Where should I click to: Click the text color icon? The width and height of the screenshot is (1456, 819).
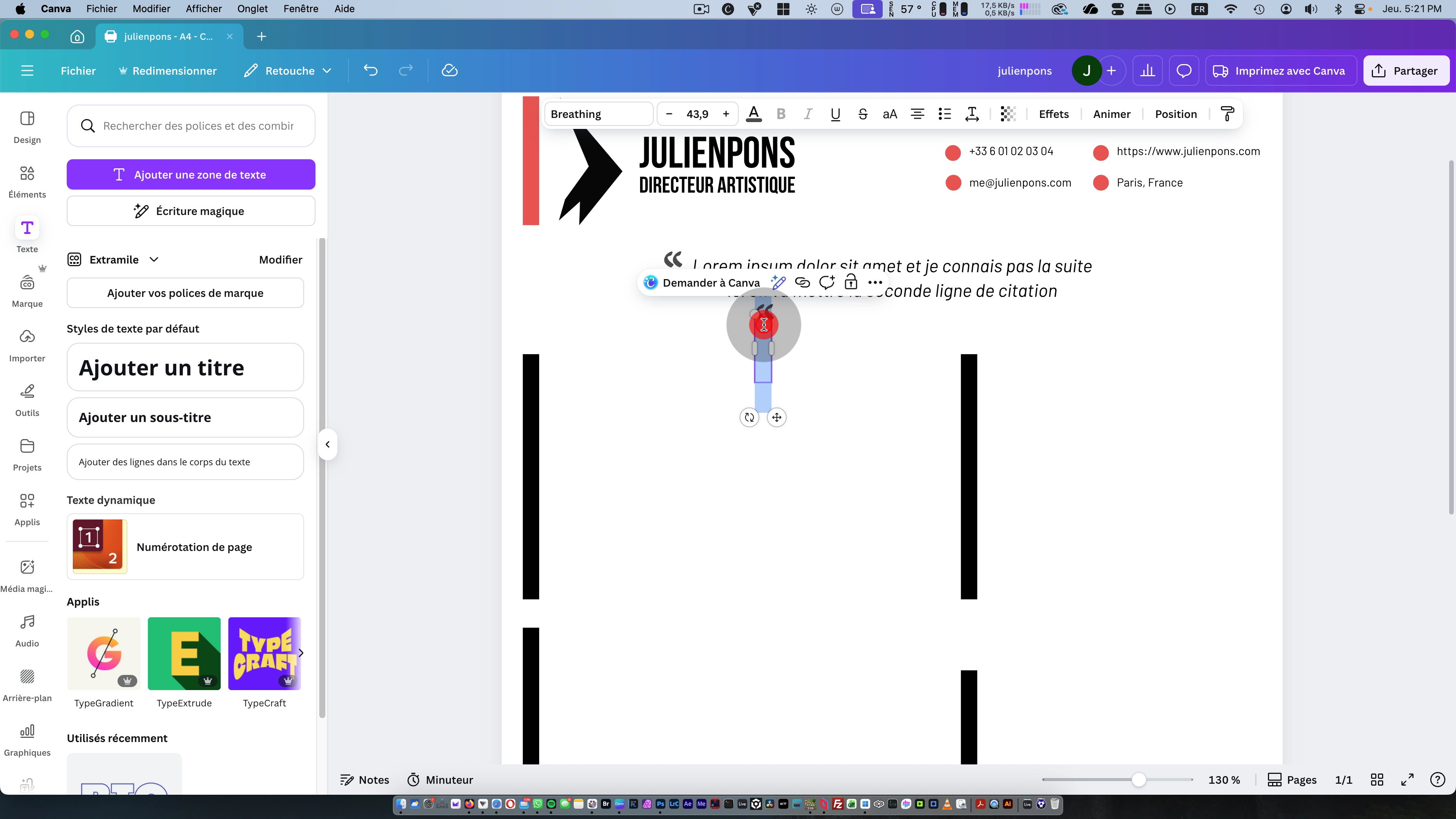pos(753,114)
